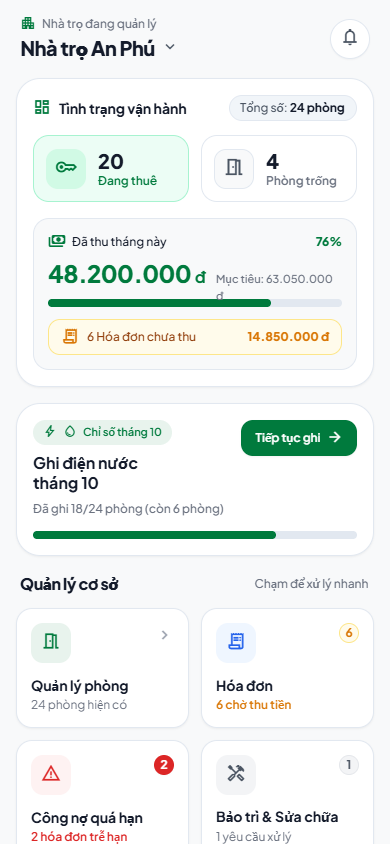Click the door icon in Phòng trống card

click(233, 168)
